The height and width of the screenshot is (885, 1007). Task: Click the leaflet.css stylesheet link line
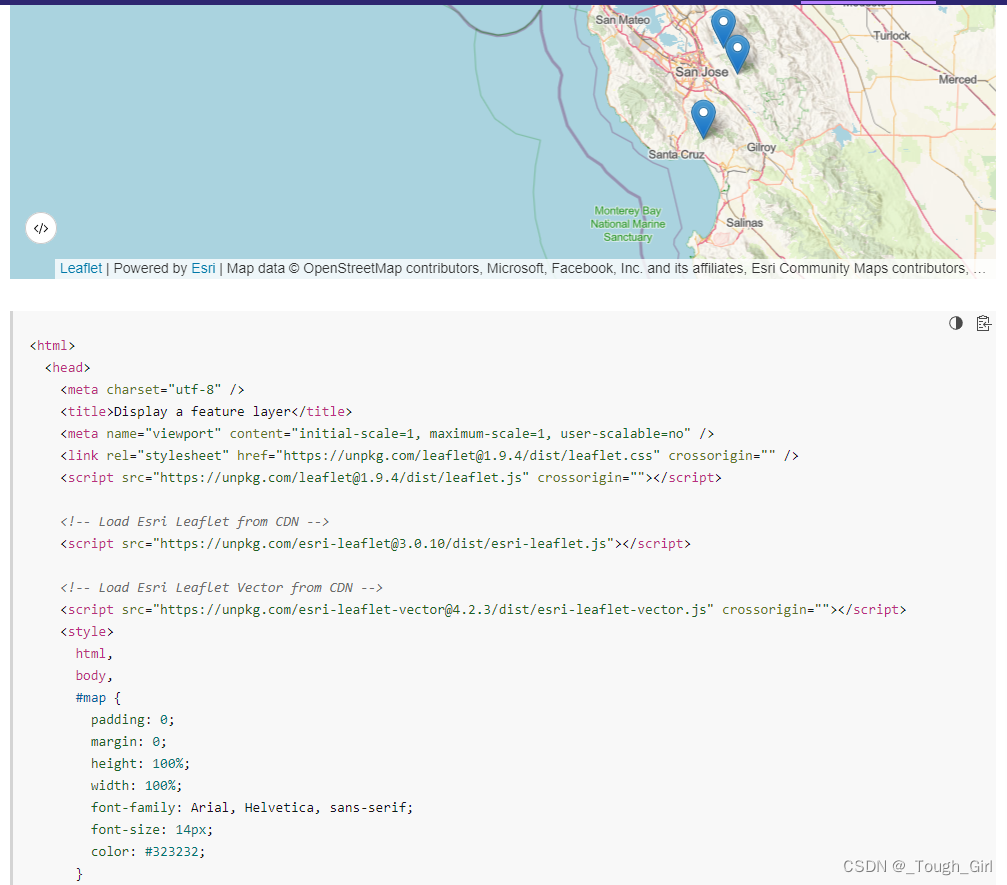(429, 455)
